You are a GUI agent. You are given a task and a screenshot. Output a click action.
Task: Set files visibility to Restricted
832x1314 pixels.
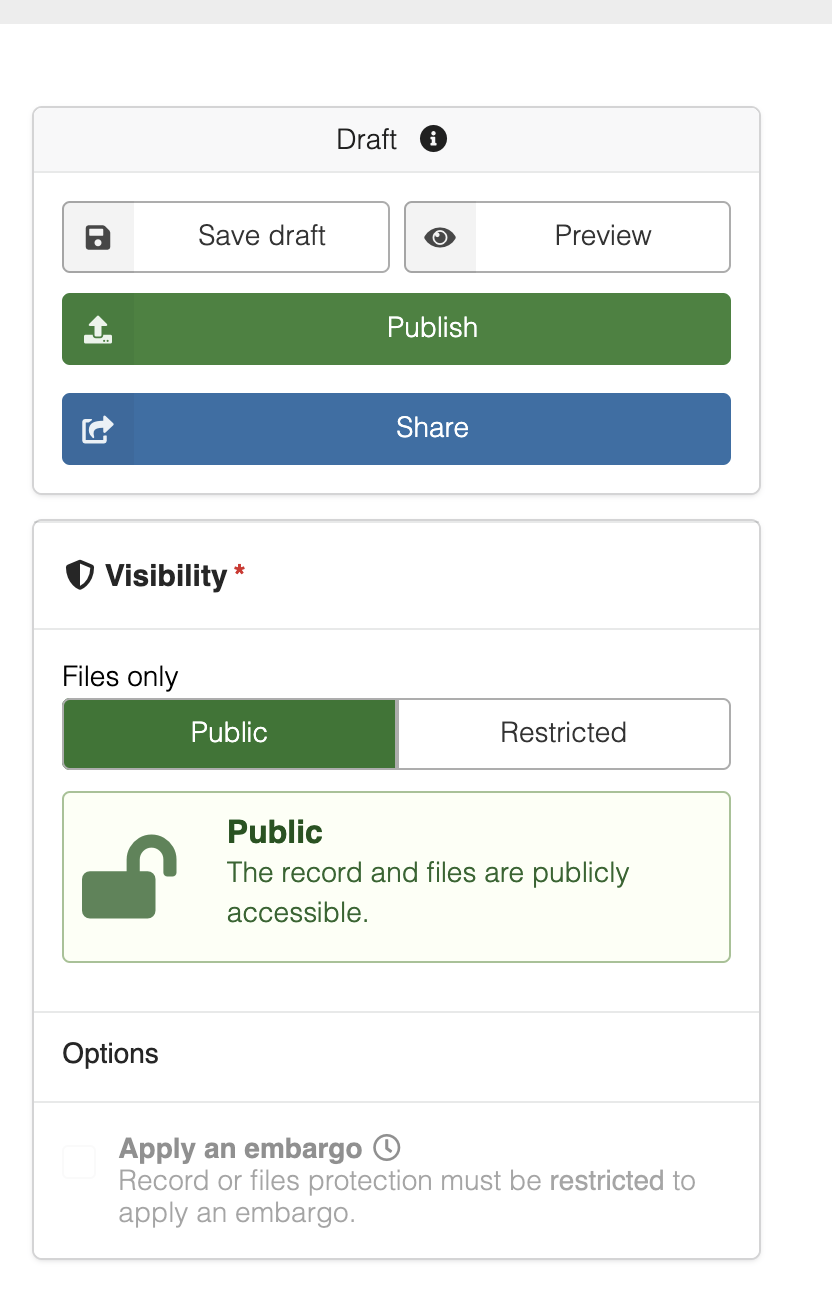pyautogui.click(x=564, y=733)
